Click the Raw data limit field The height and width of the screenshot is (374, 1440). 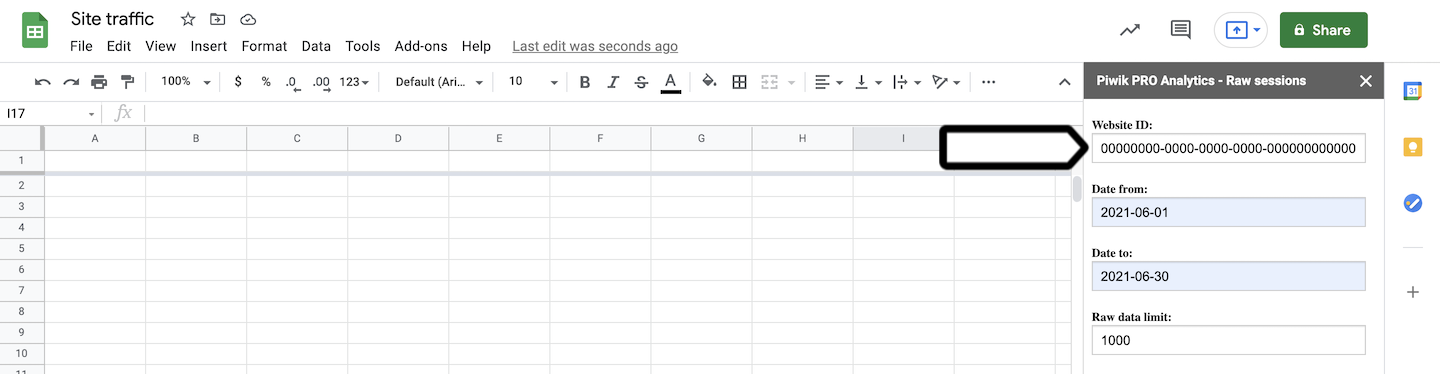(x=1228, y=340)
